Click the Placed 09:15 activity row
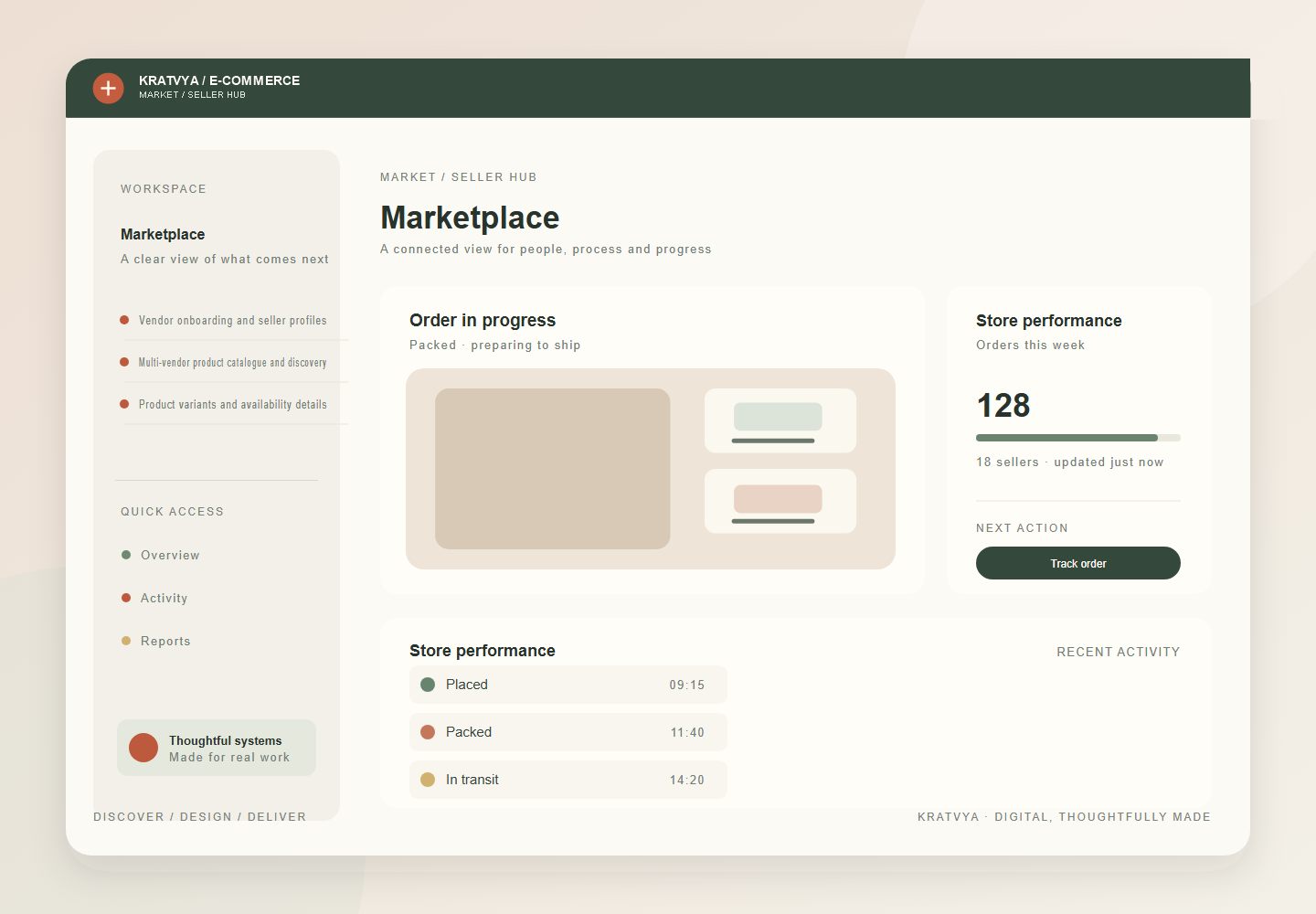This screenshot has height=914, width=1316. [568, 685]
